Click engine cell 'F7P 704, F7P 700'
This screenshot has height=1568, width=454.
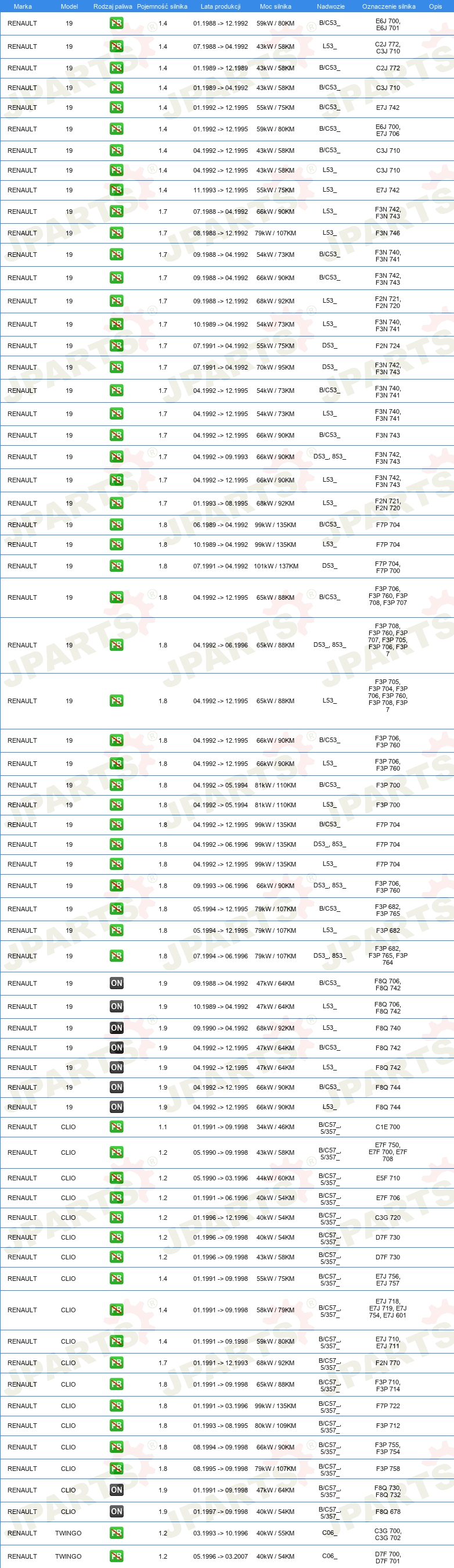388,566
